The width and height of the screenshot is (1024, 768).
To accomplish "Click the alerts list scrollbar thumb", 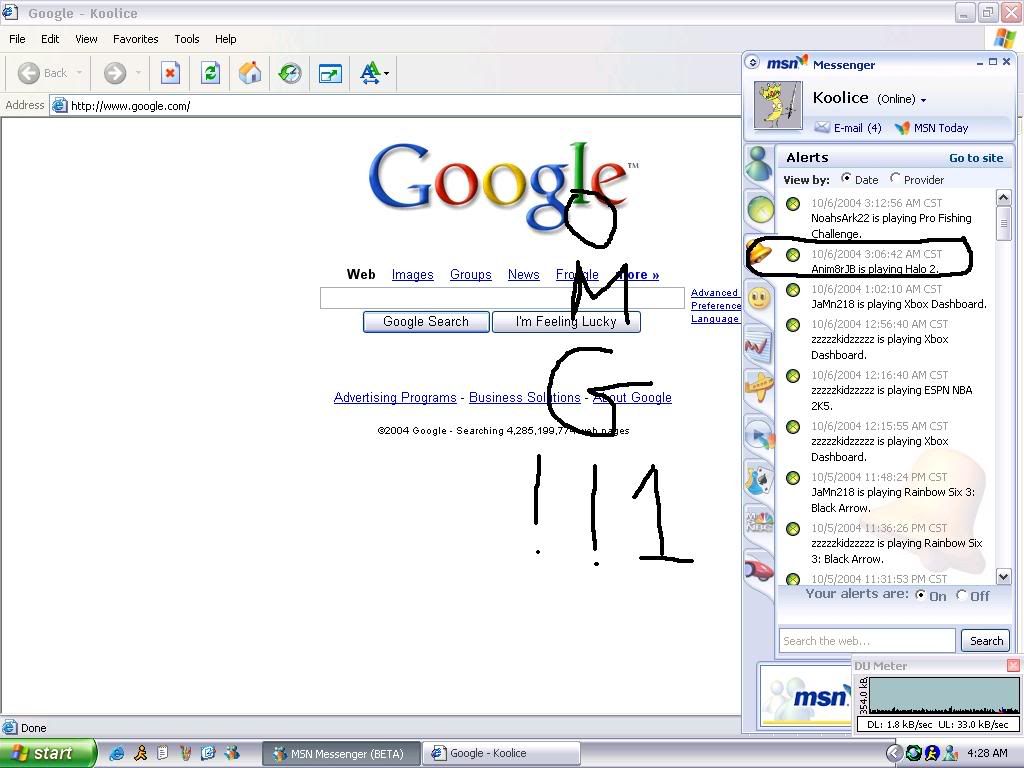I will point(1003,224).
